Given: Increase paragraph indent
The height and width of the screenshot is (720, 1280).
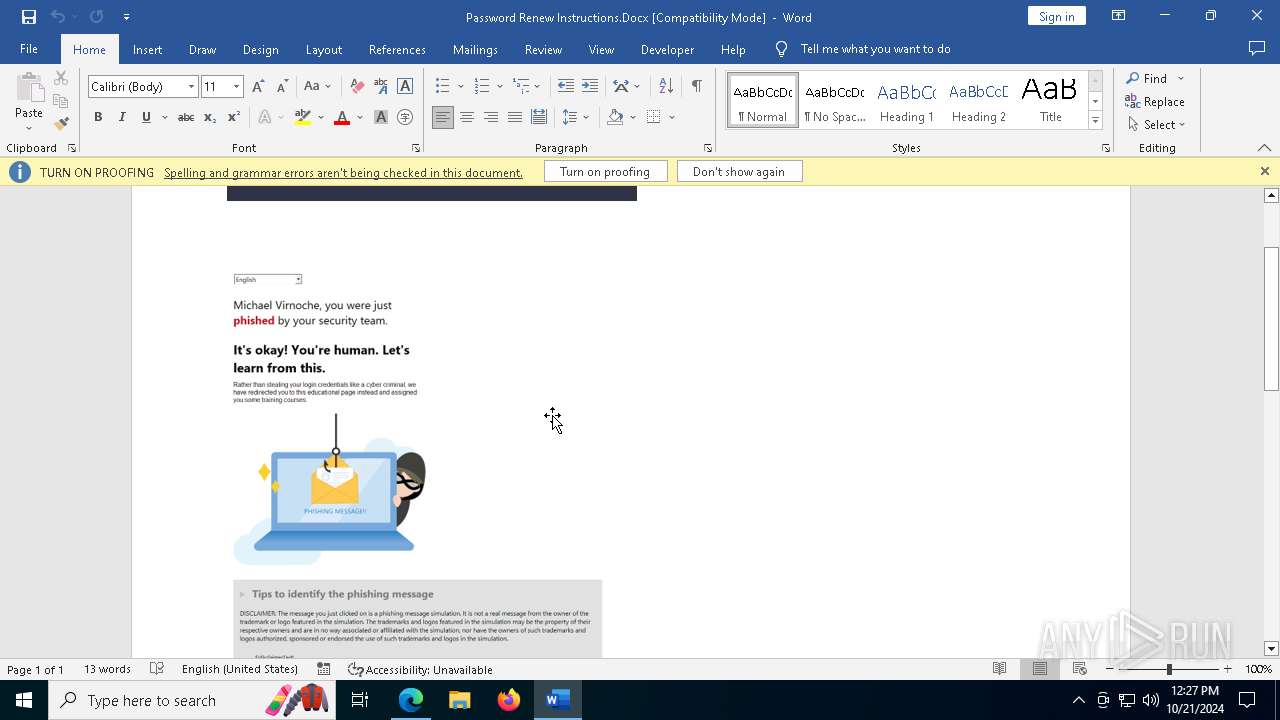Looking at the screenshot, I should pos(590,87).
